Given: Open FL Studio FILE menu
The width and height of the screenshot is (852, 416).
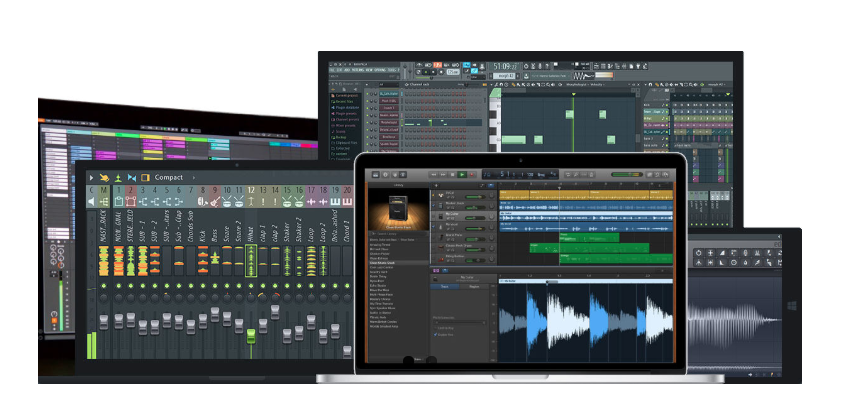Looking at the screenshot, I should point(332,71).
